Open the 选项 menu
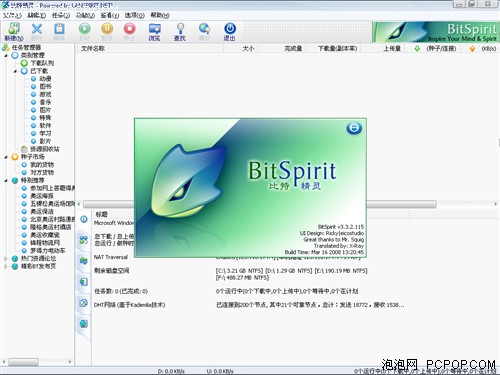This screenshot has width=500, height=375. (x=134, y=15)
